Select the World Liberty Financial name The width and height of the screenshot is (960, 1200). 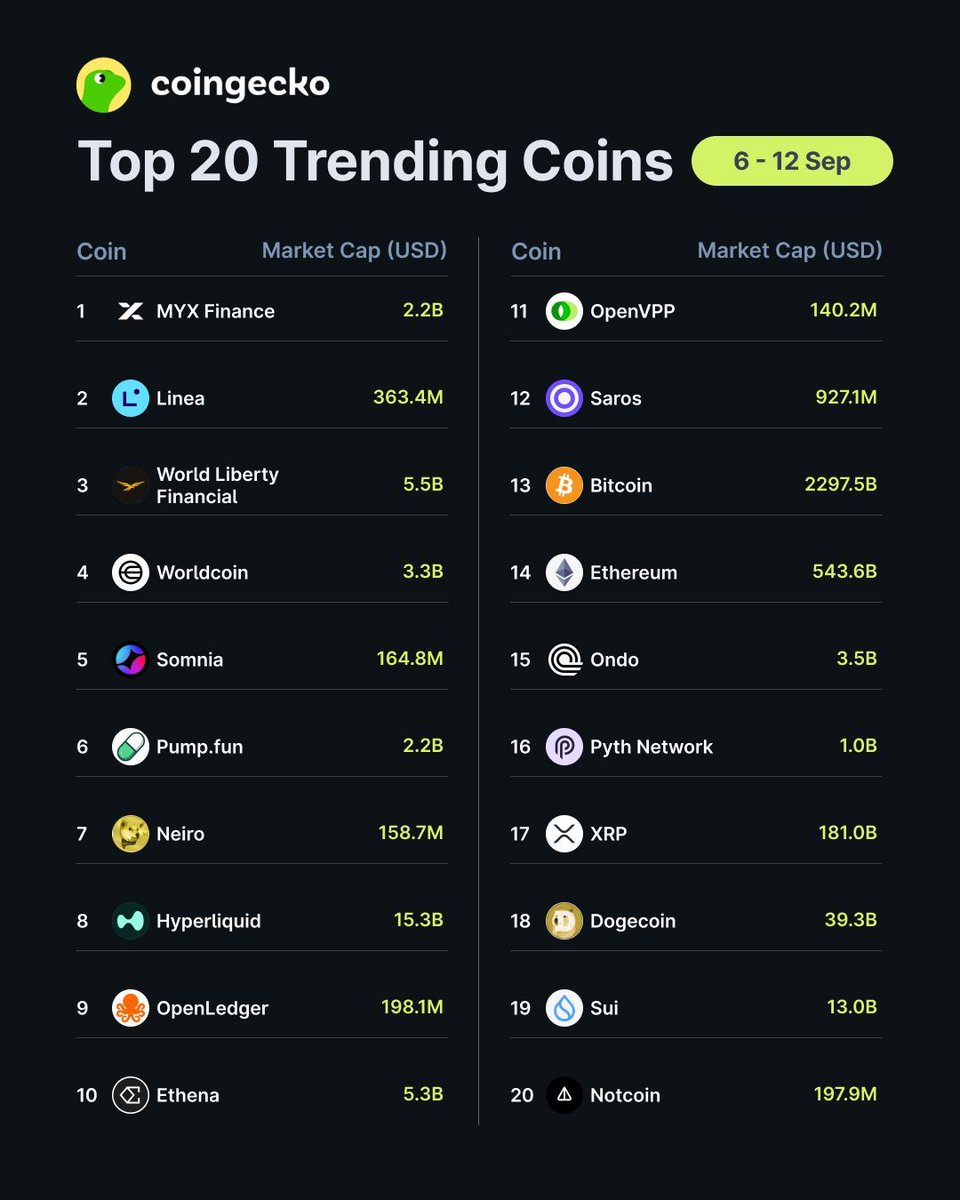tap(217, 485)
